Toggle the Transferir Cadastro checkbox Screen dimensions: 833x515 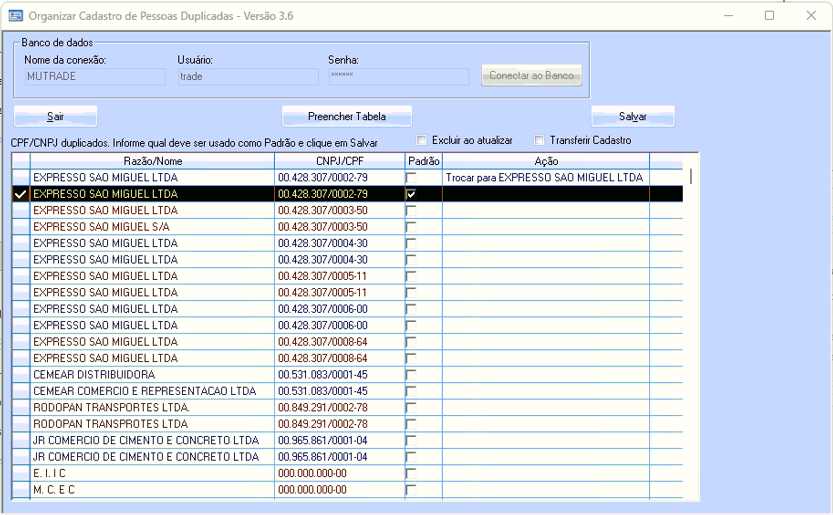540,141
